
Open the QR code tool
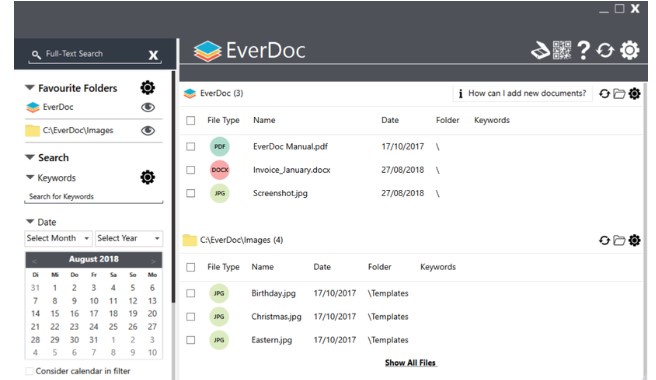coord(562,50)
